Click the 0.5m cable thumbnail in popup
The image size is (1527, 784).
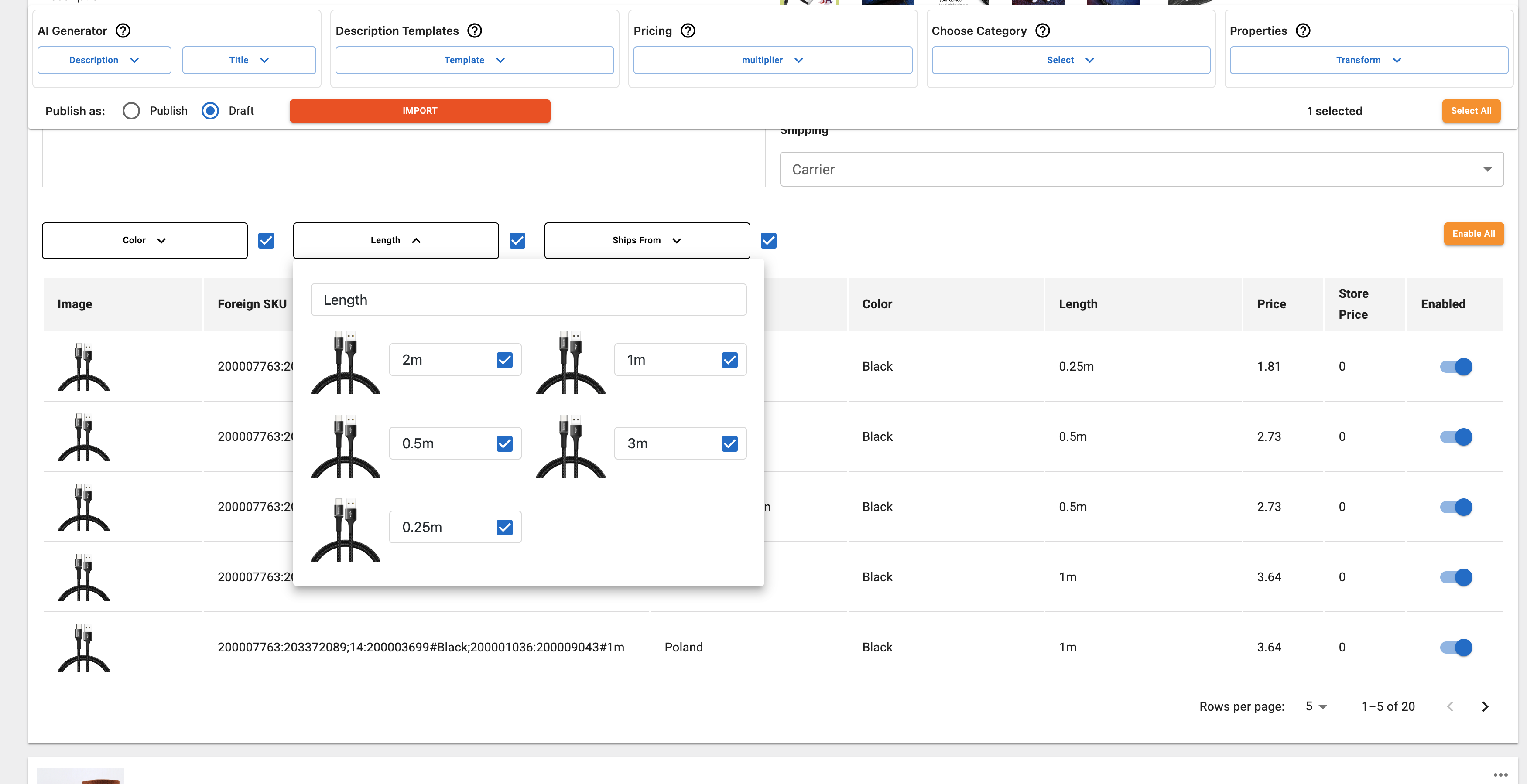(x=346, y=446)
